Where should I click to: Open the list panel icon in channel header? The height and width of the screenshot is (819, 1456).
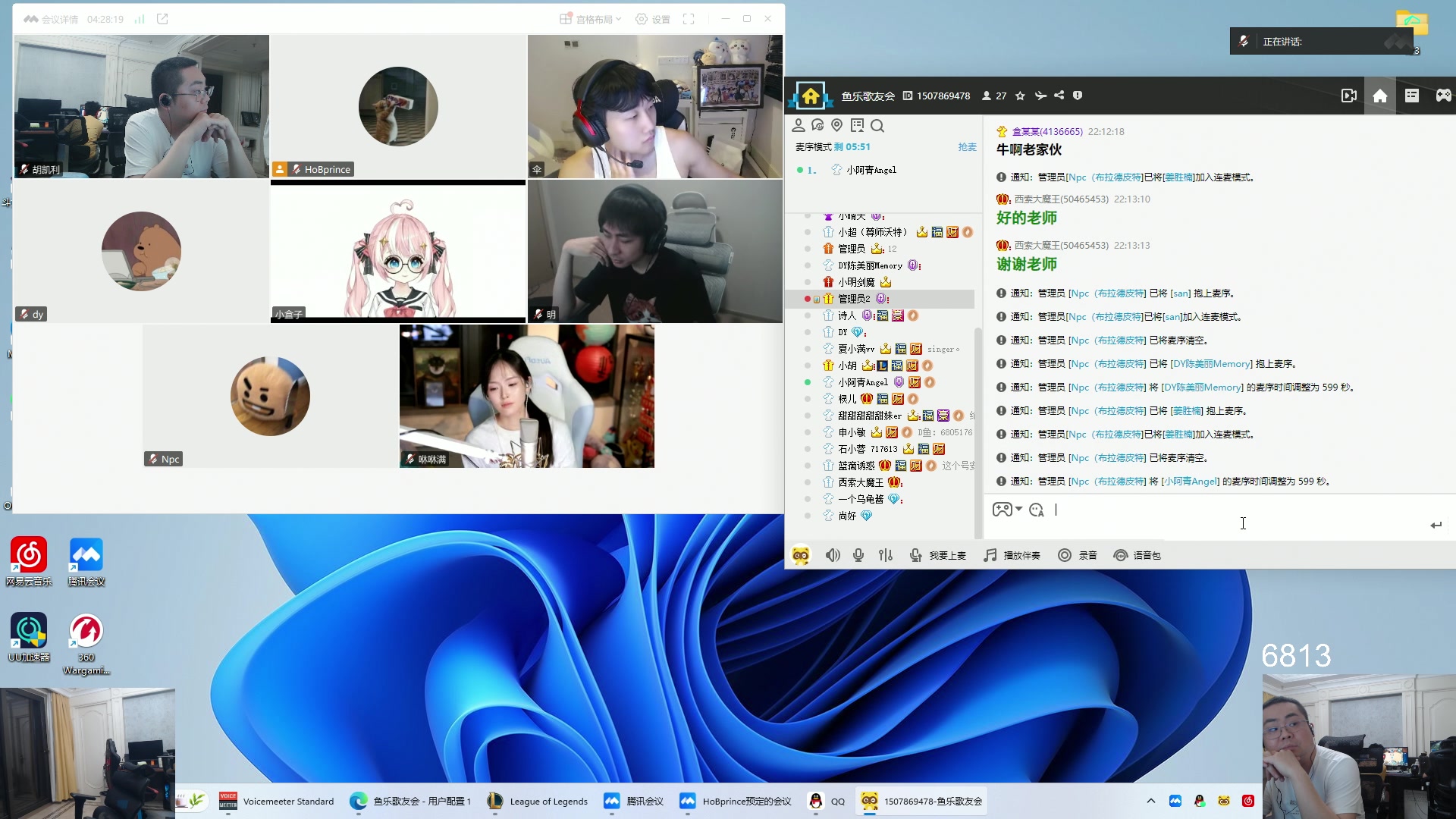1412,96
